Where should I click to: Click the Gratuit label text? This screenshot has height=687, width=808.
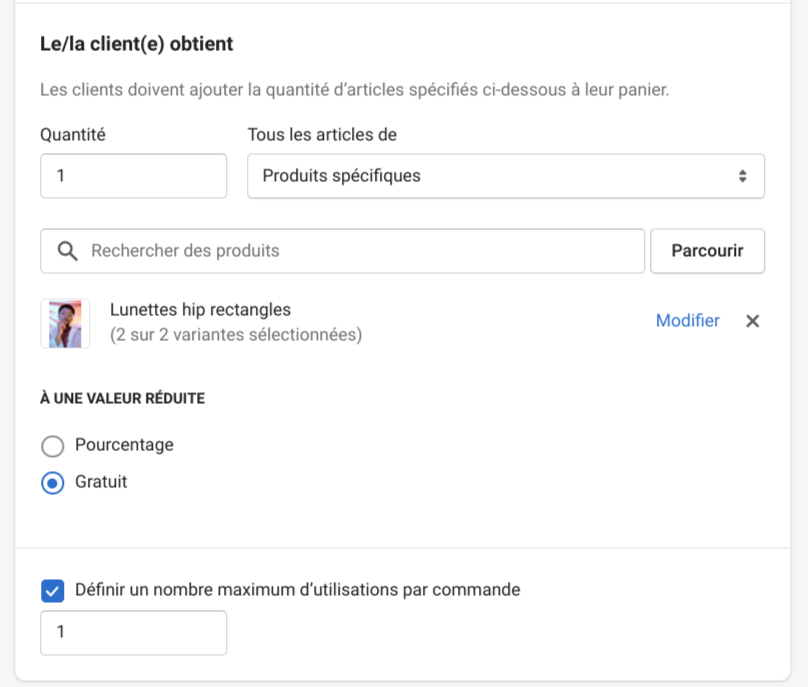point(101,482)
